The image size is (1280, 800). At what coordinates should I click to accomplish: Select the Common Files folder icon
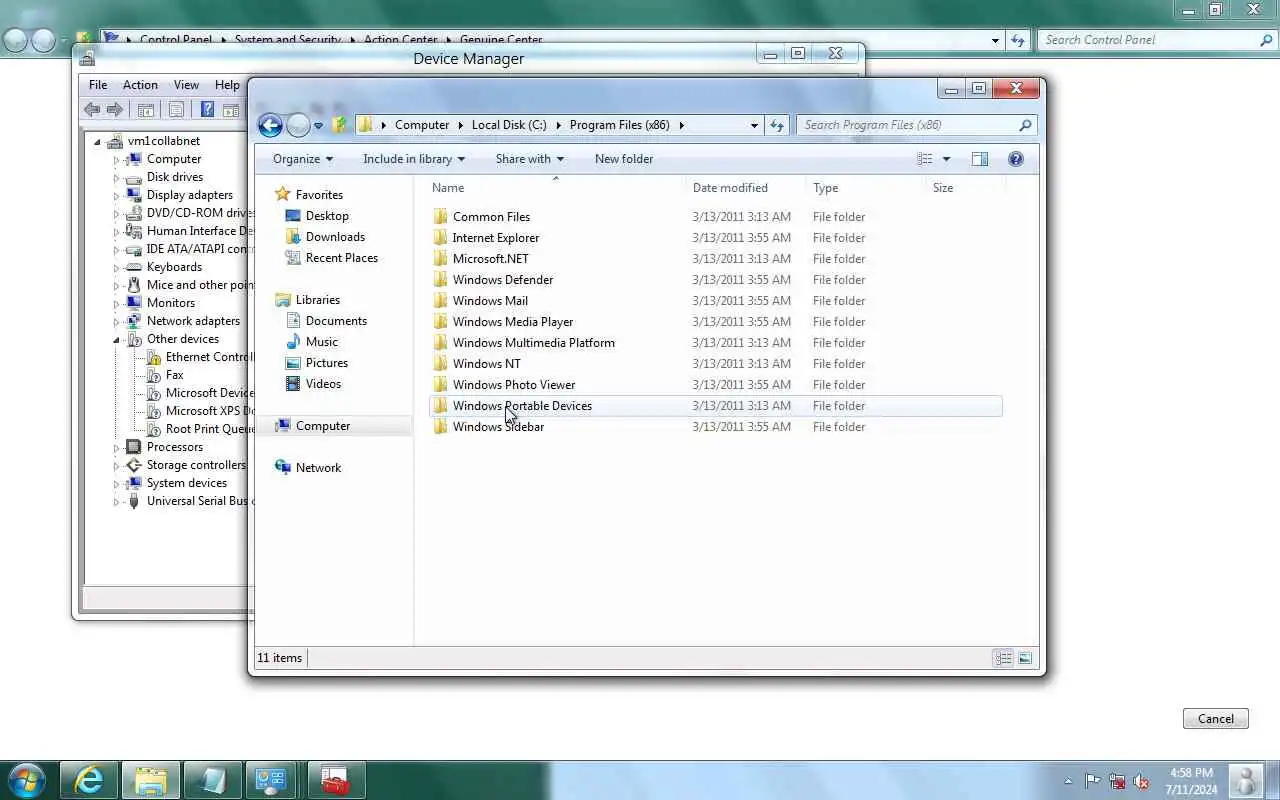point(441,217)
